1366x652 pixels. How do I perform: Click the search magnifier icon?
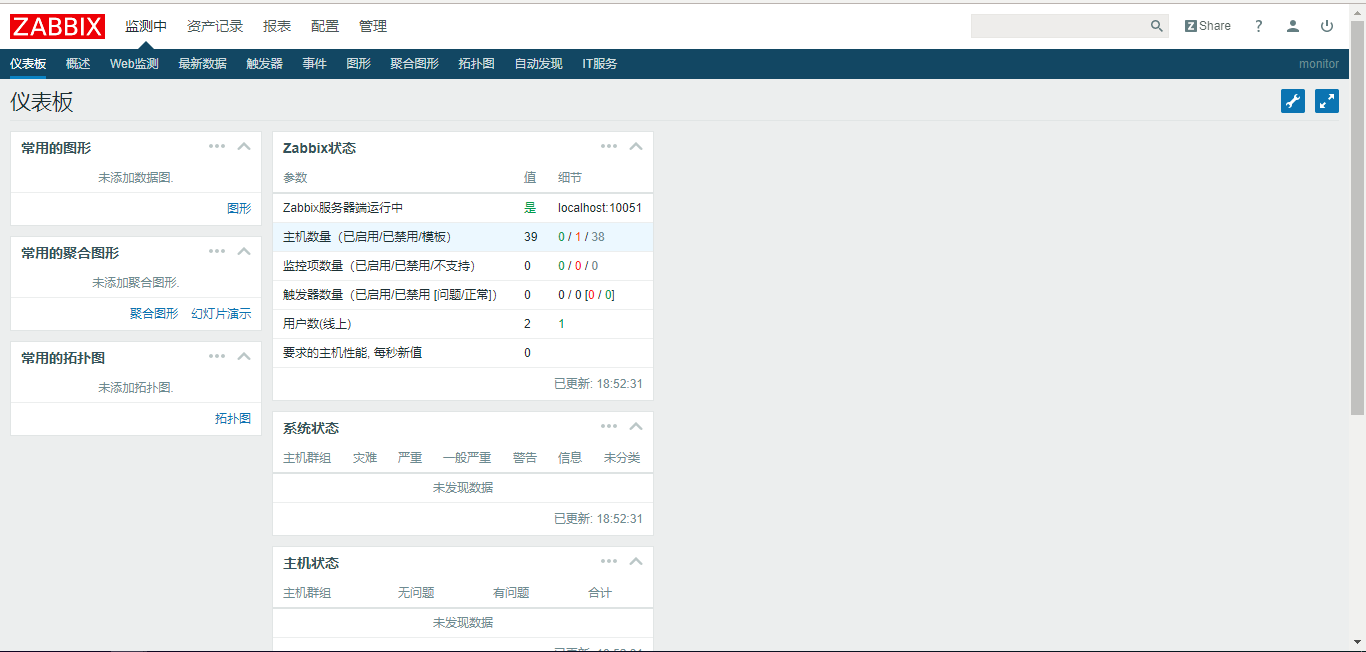click(1156, 26)
